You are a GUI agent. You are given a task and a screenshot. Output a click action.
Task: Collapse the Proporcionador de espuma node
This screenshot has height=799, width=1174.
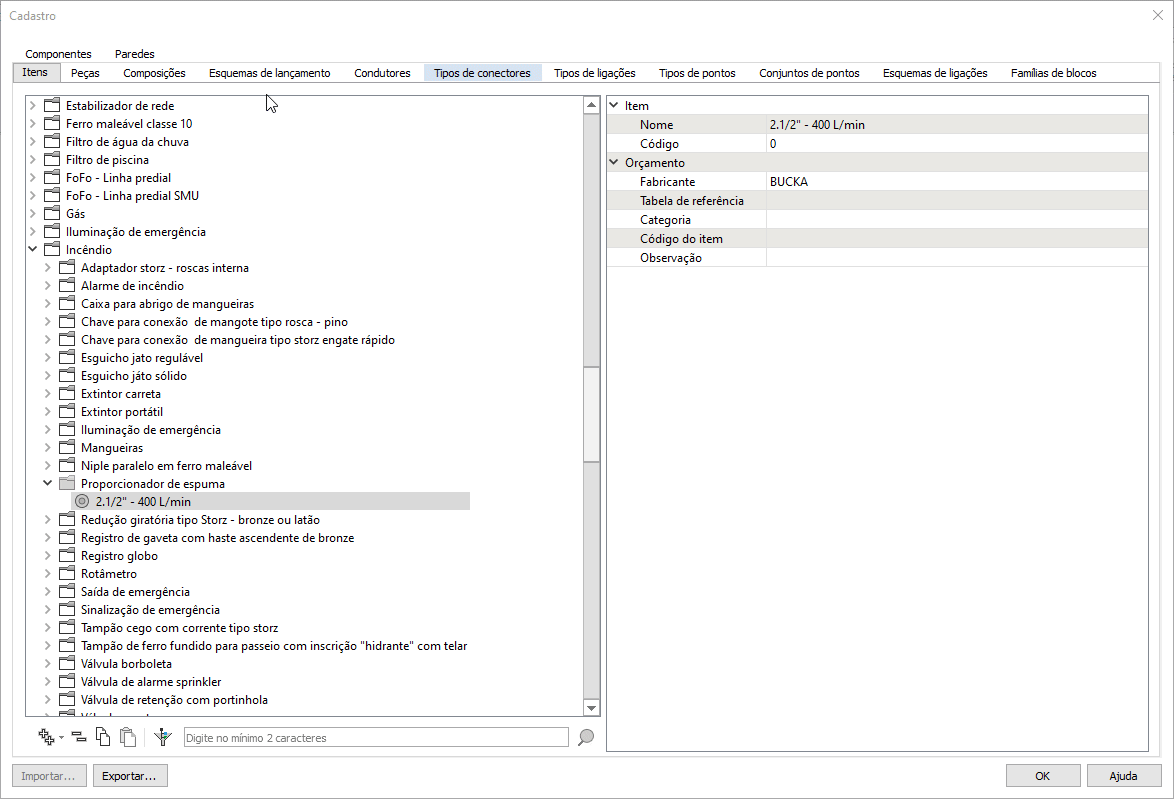coord(48,484)
